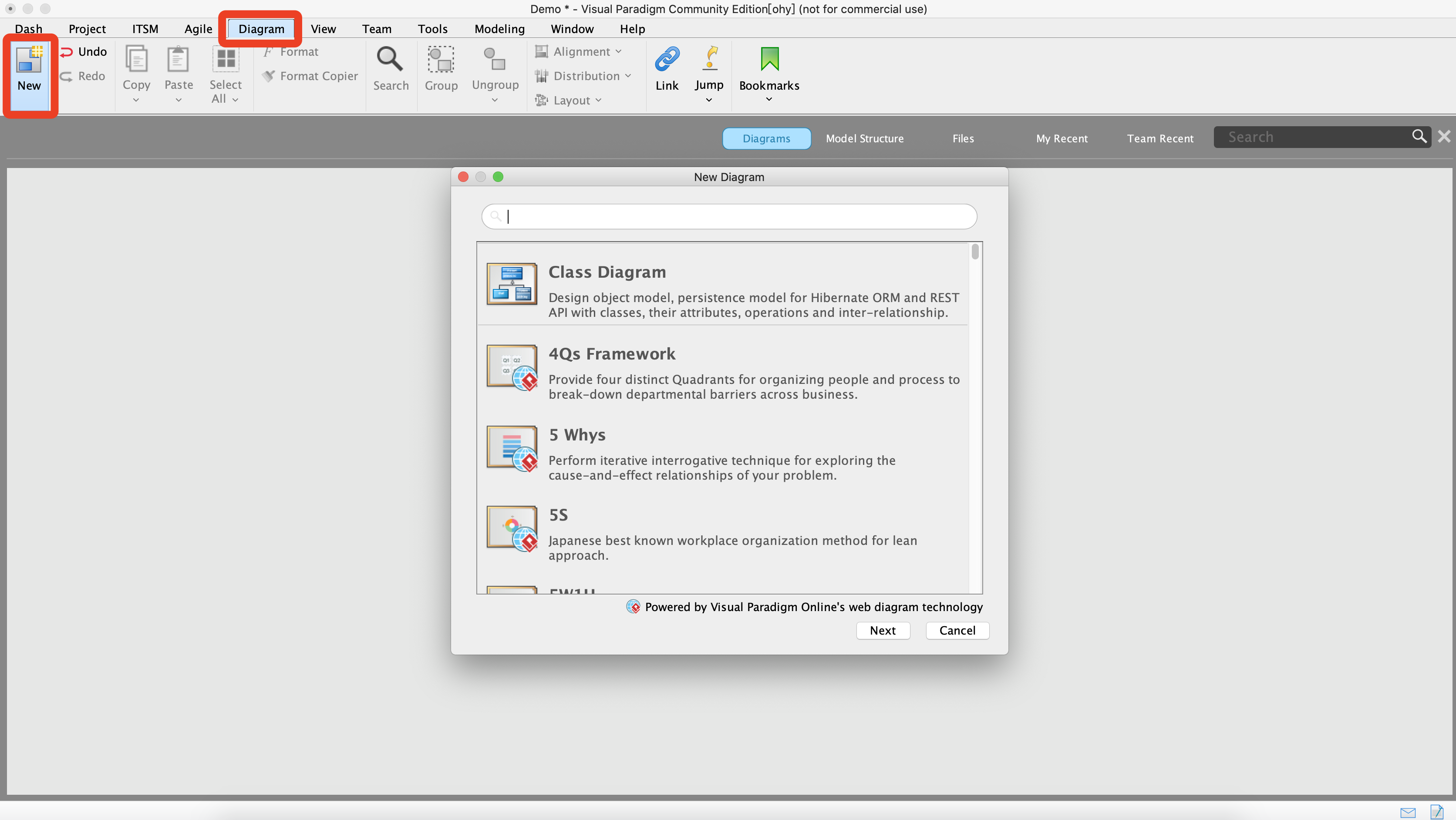This screenshot has height=820, width=1456.
Task: Open the Tools menu tab
Action: coord(432,29)
